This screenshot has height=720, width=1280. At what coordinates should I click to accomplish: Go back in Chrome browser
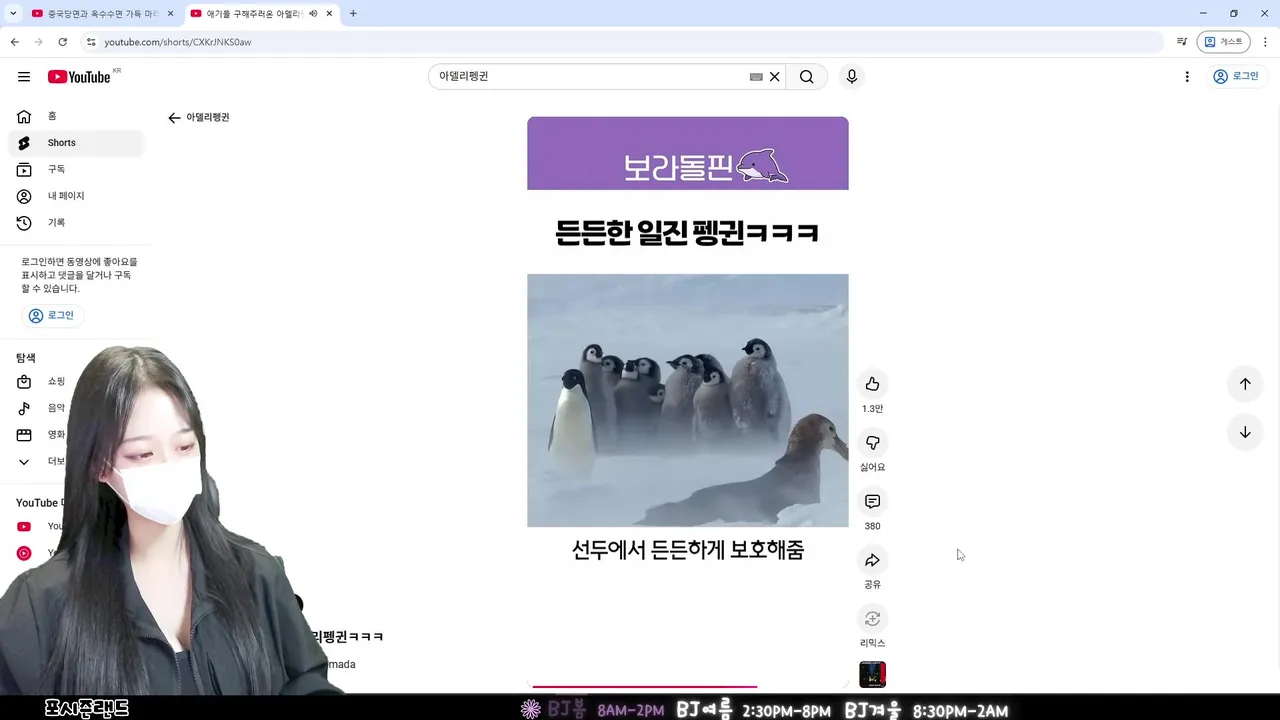pyautogui.click(x=14, y=42)
